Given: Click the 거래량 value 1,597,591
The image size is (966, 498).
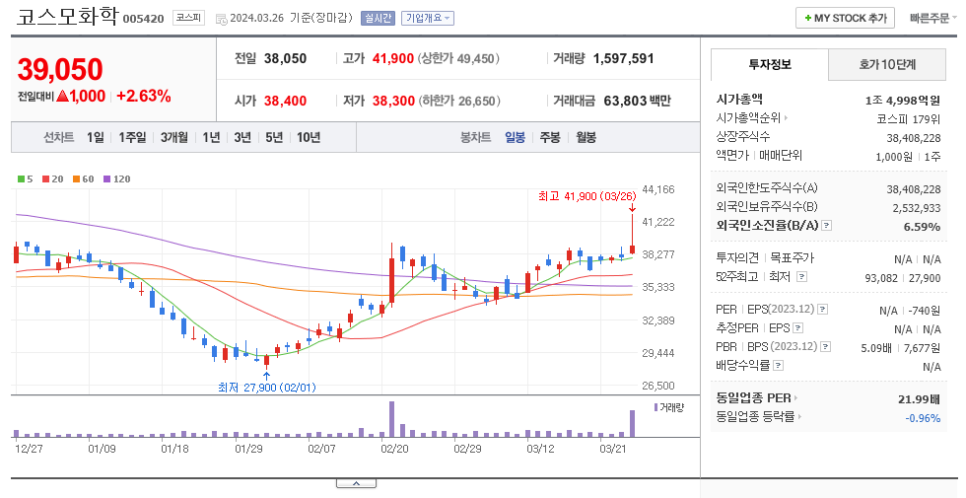Looking at the screenshot, I should pyautogui.click(x=623, y=59).
